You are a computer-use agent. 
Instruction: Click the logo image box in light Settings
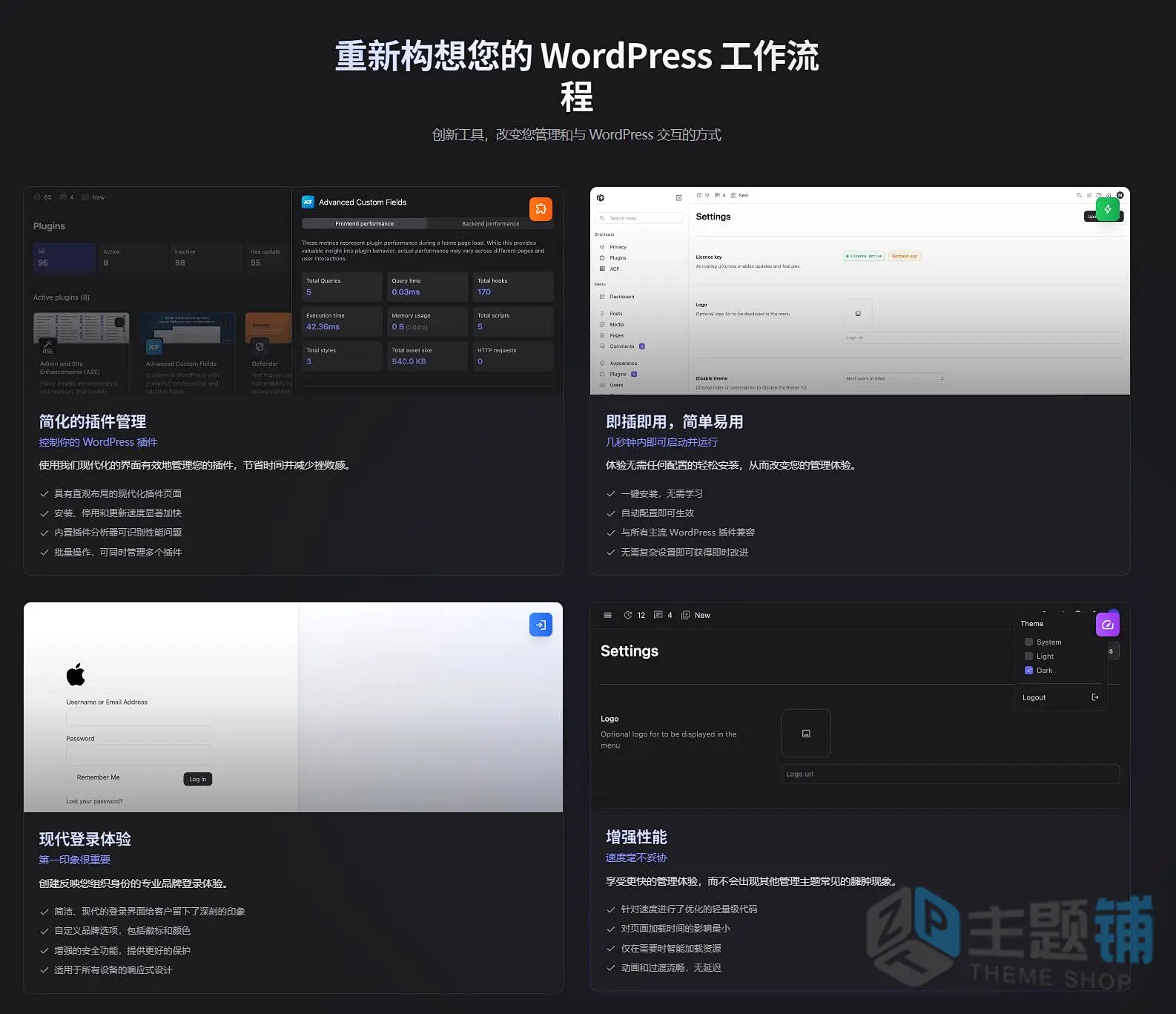coord(858,314)
